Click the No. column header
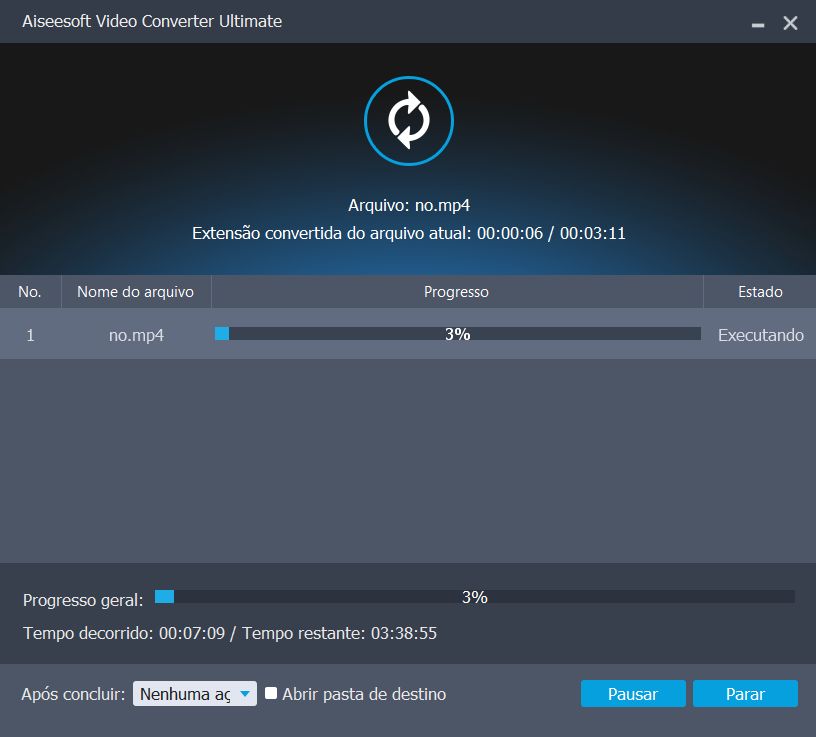This screenshot has height=737, width=816. click(30, 291)
